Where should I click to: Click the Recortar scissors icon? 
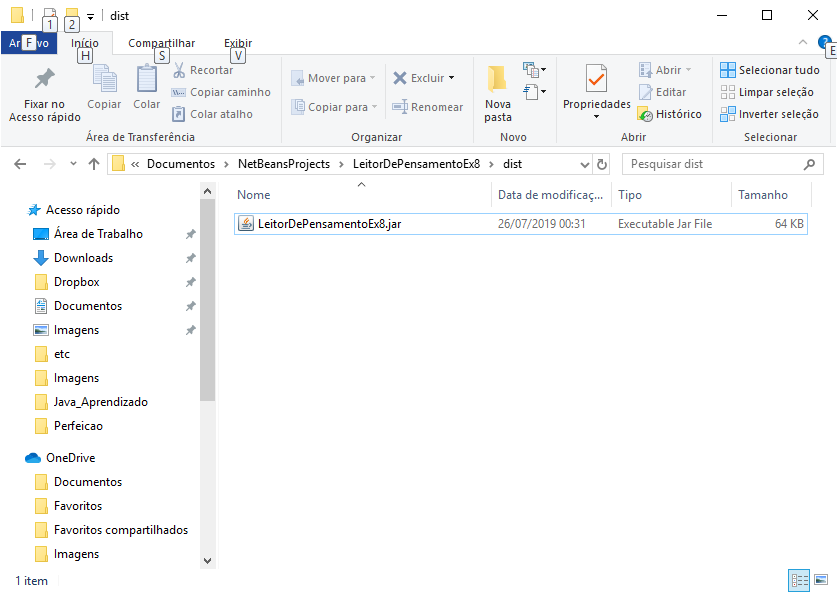pyautogui.click(x=179, y=70)
